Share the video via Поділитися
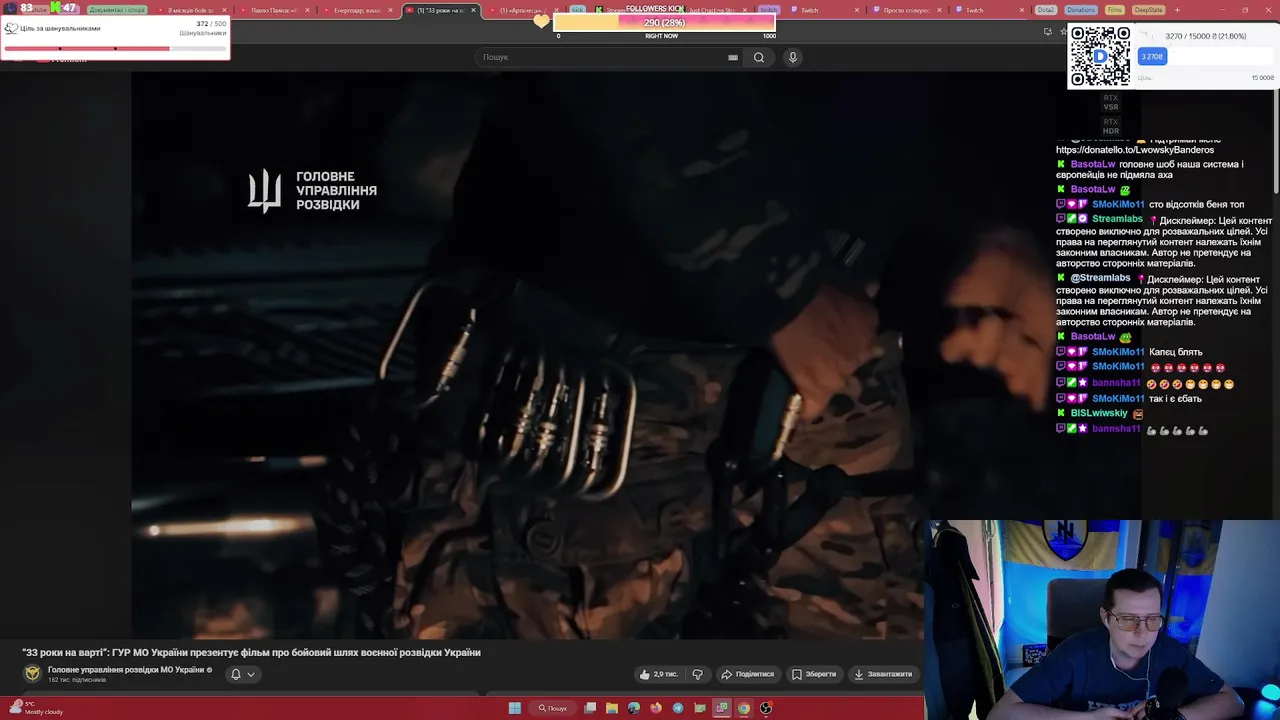The height and width of the screenshot is (720, 1280). coord(748,674)
